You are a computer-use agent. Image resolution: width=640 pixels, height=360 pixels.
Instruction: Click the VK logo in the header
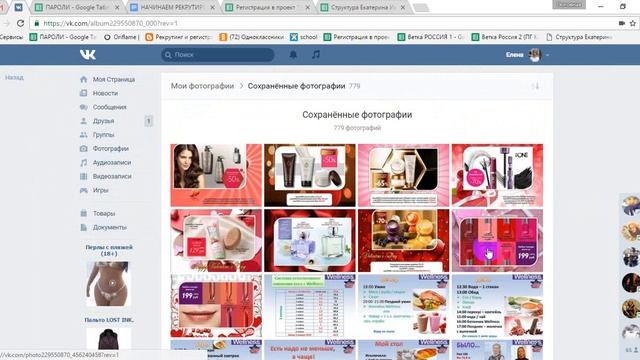[x=88, y=54]
